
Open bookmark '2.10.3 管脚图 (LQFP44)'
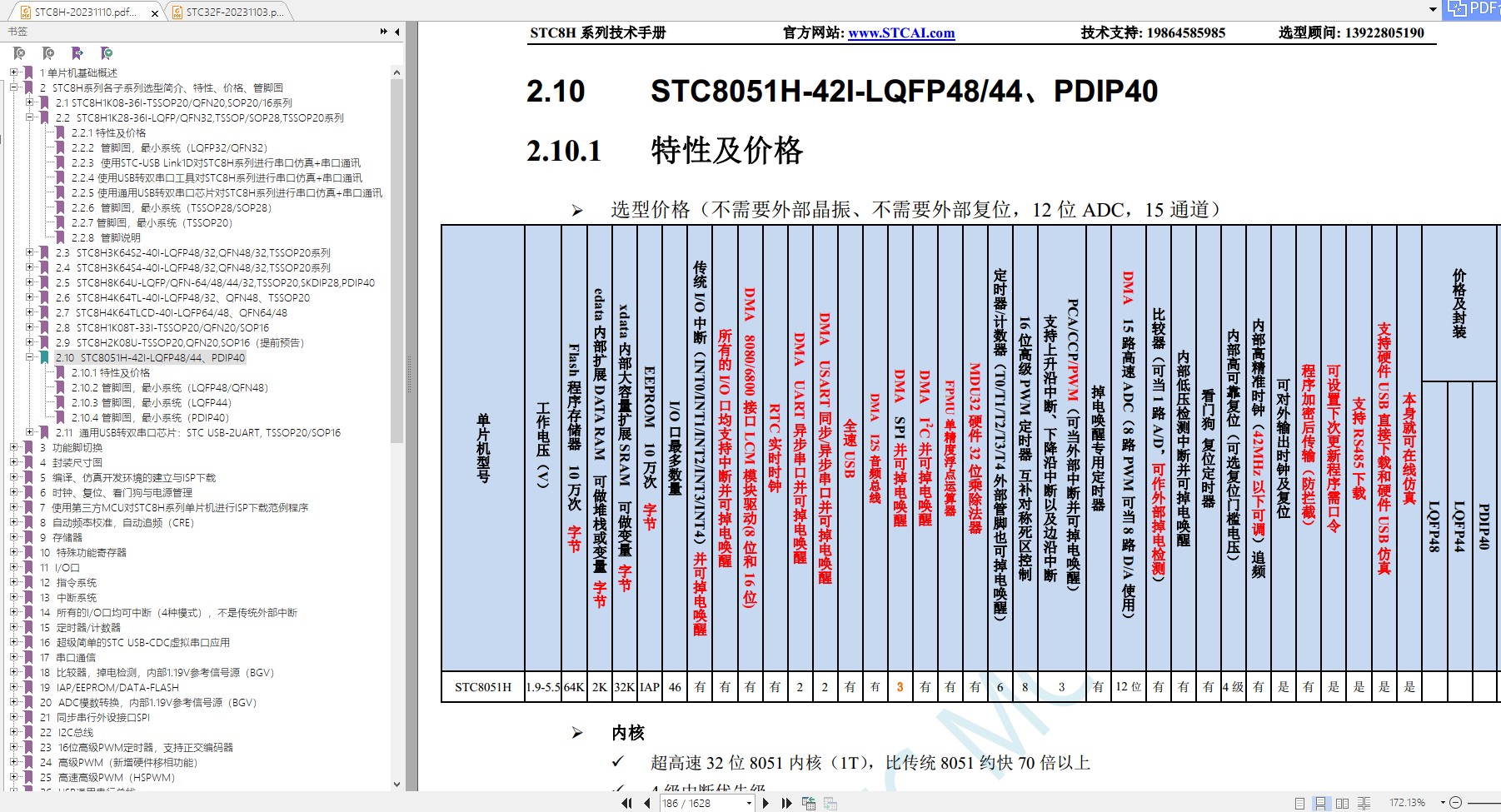click(x=151, y=403)
